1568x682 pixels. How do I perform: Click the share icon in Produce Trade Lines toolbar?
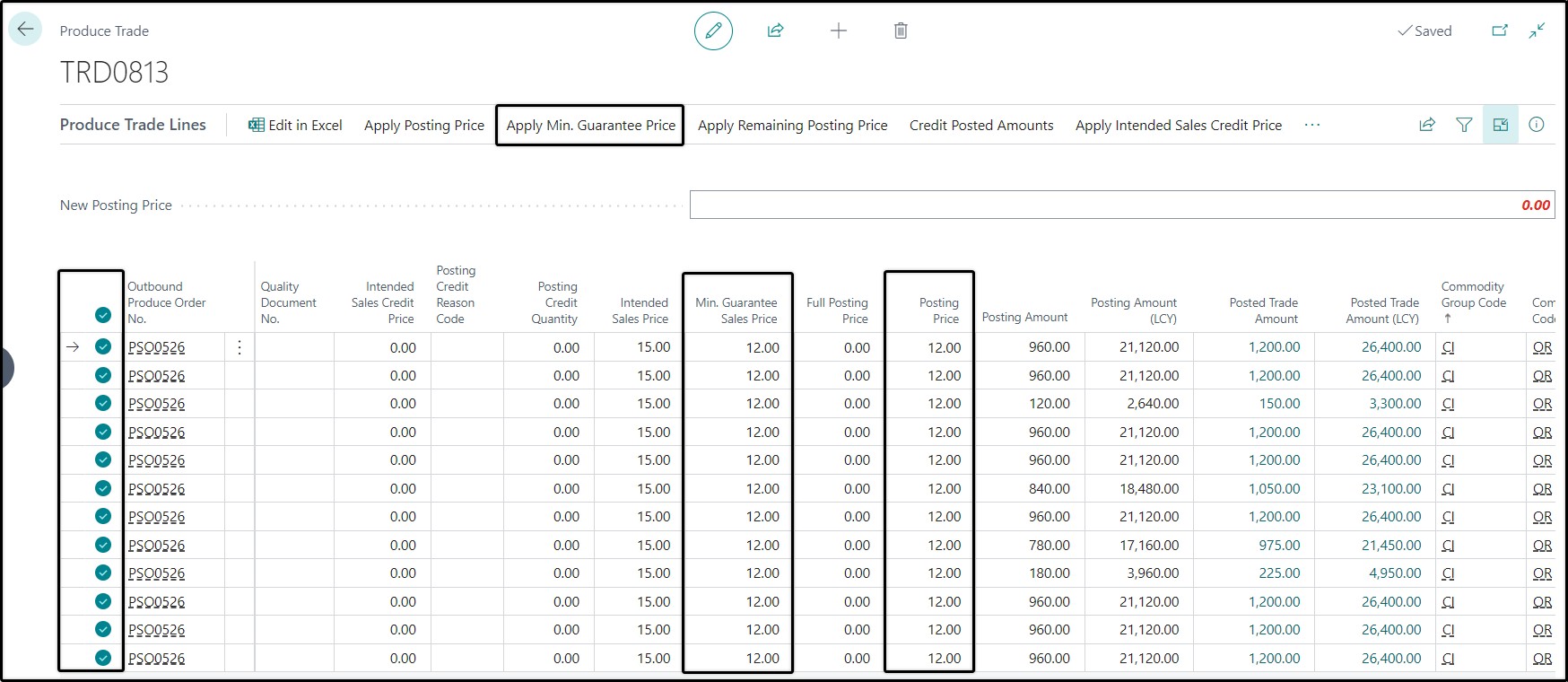[1427, 125]
